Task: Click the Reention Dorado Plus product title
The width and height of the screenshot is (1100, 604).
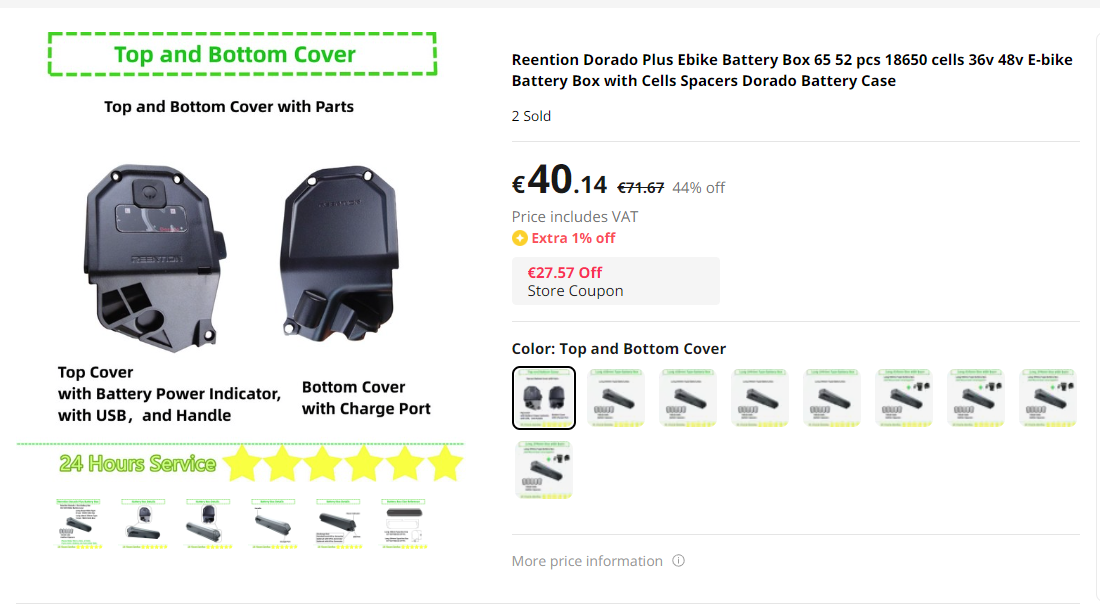Action: click(x=791, y=70)
